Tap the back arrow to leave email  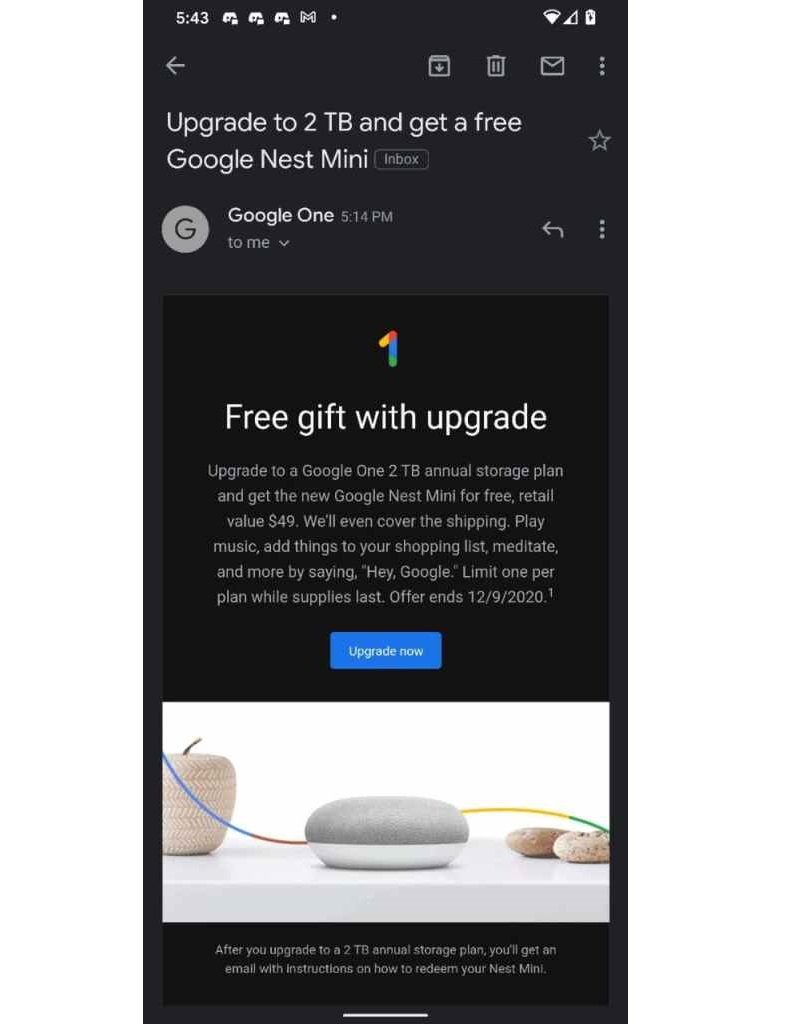point(175,65)
